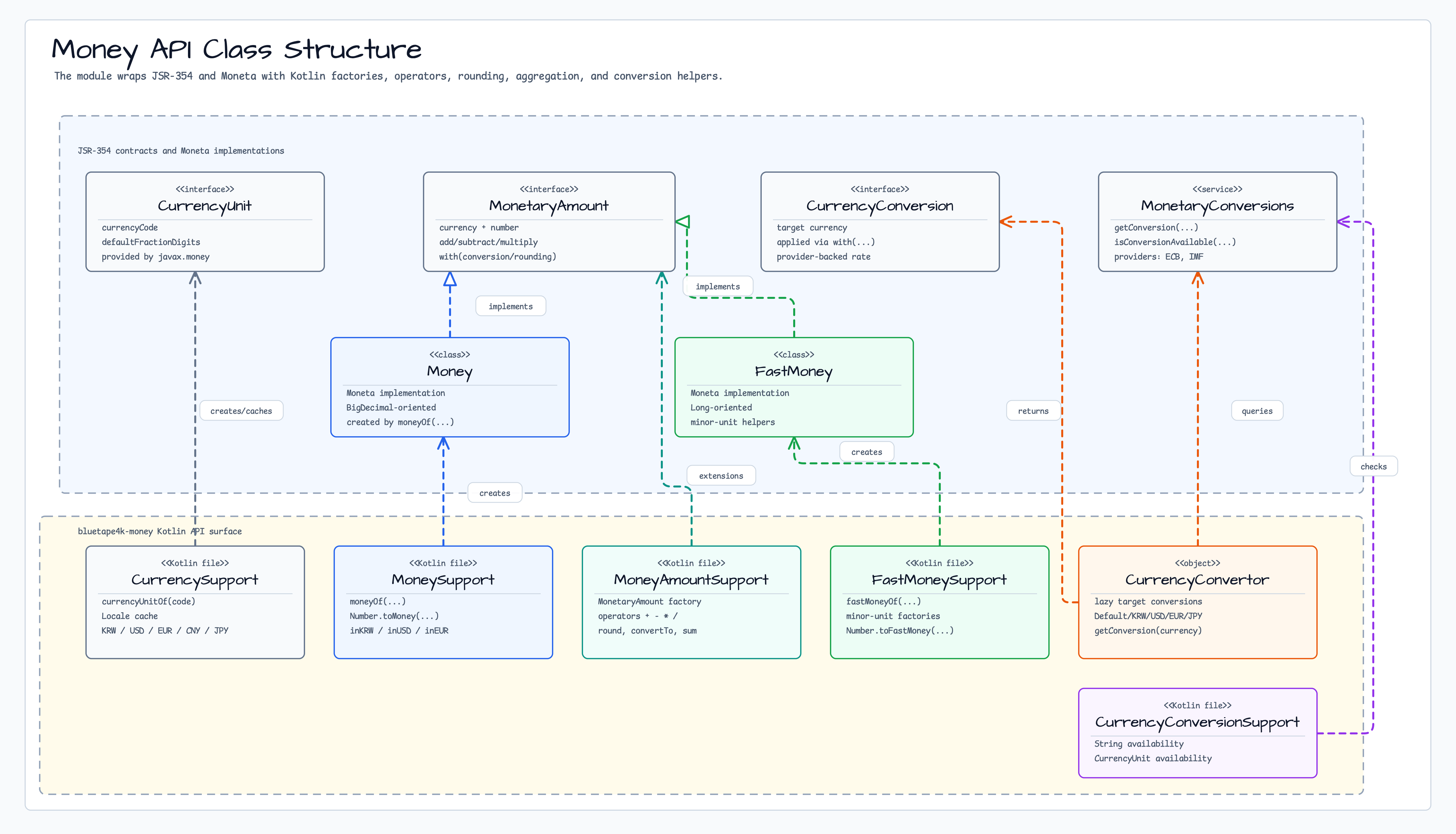Select the CurrencyConversionSupport title
The image size is (1456, 834).
pyautogui.click(x=1197, y=722)
